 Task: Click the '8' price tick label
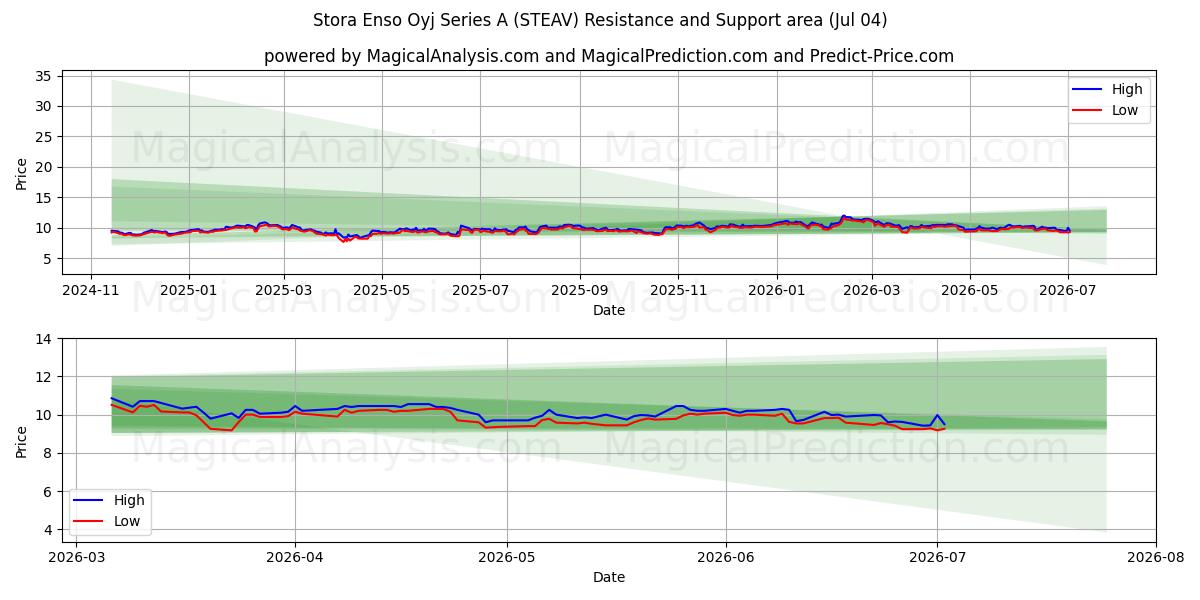(x=47, y=453)
